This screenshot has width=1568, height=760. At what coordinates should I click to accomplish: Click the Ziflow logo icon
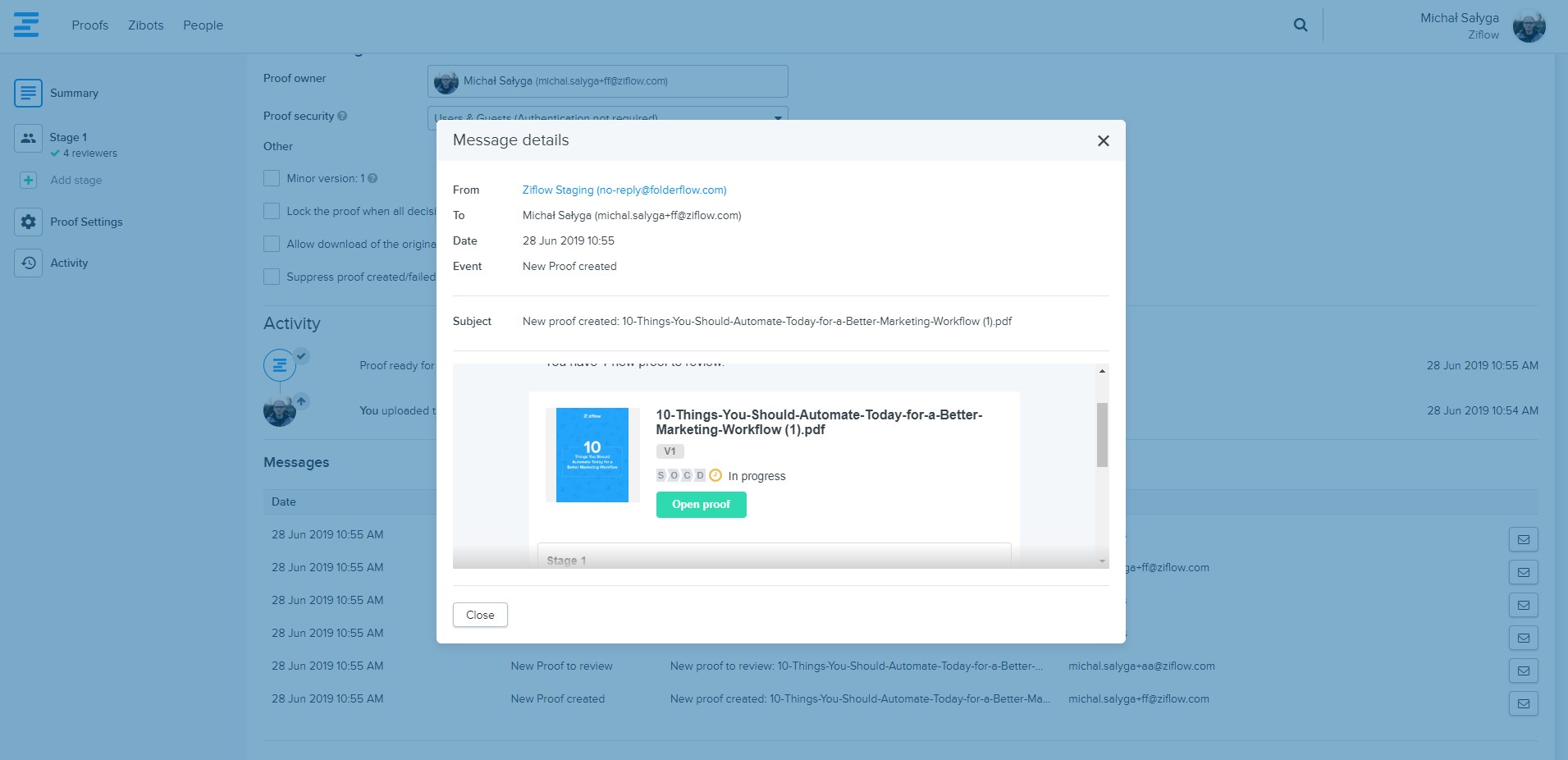[26, 25]
